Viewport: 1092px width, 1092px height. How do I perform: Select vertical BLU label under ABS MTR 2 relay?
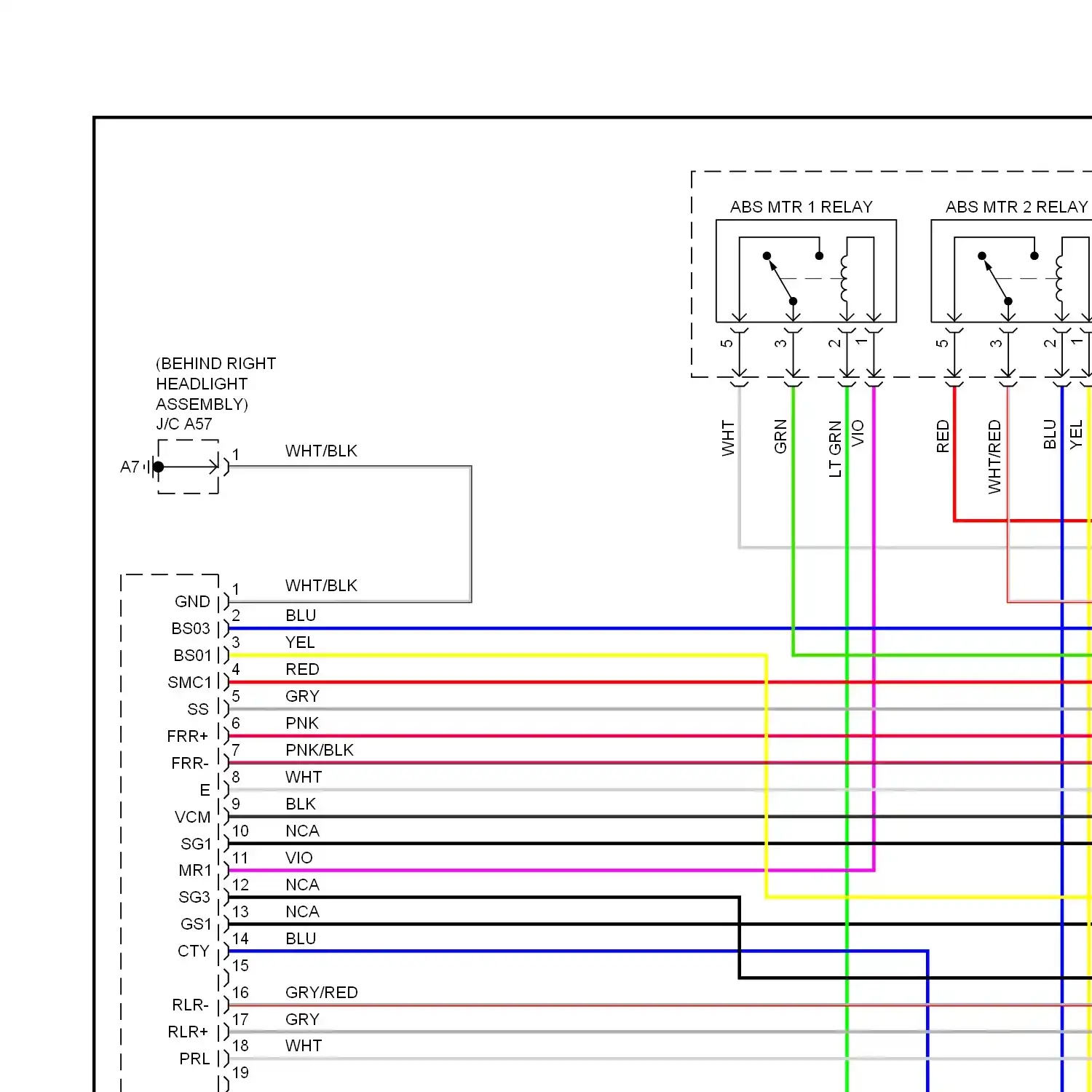click(x=1050, y=435)
